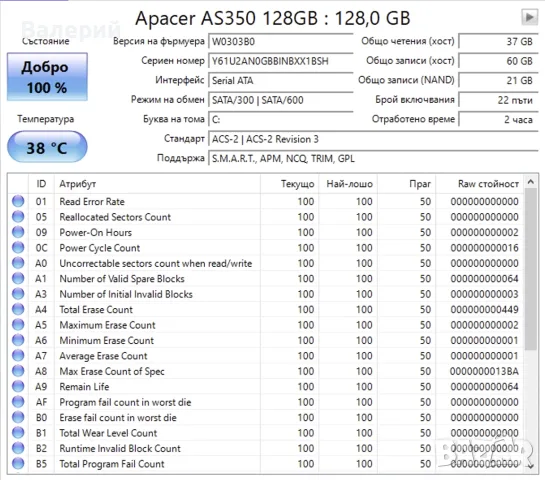Click the total host writes value 60 GB
The width and height of the screenshot is (545, 480).
click(x=498, y=61)
